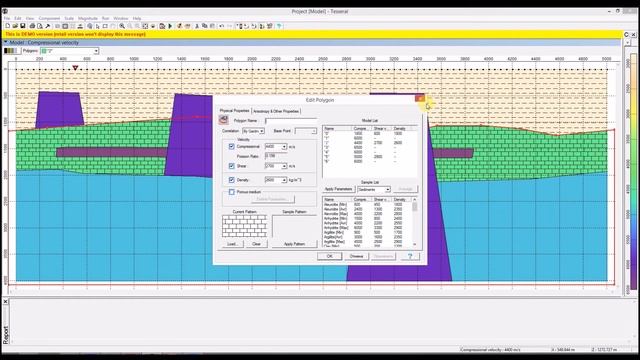
Task: Collapse the Model Compressional velocity panel arrow
Action: [5, 42]
